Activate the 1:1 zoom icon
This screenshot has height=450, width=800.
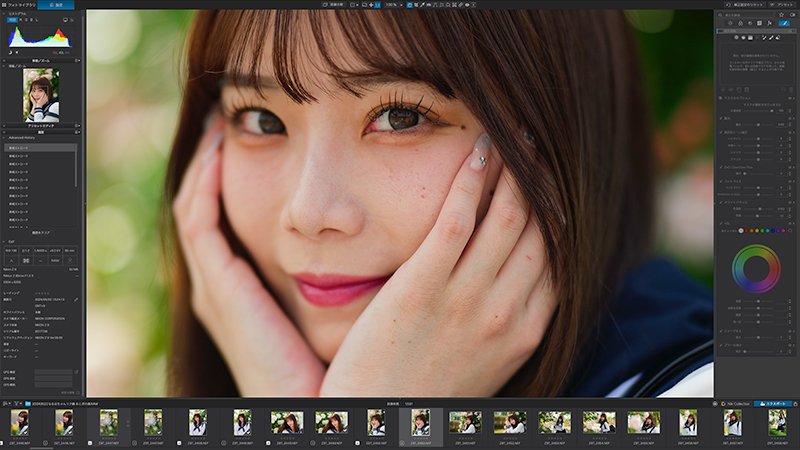(378, 5)
